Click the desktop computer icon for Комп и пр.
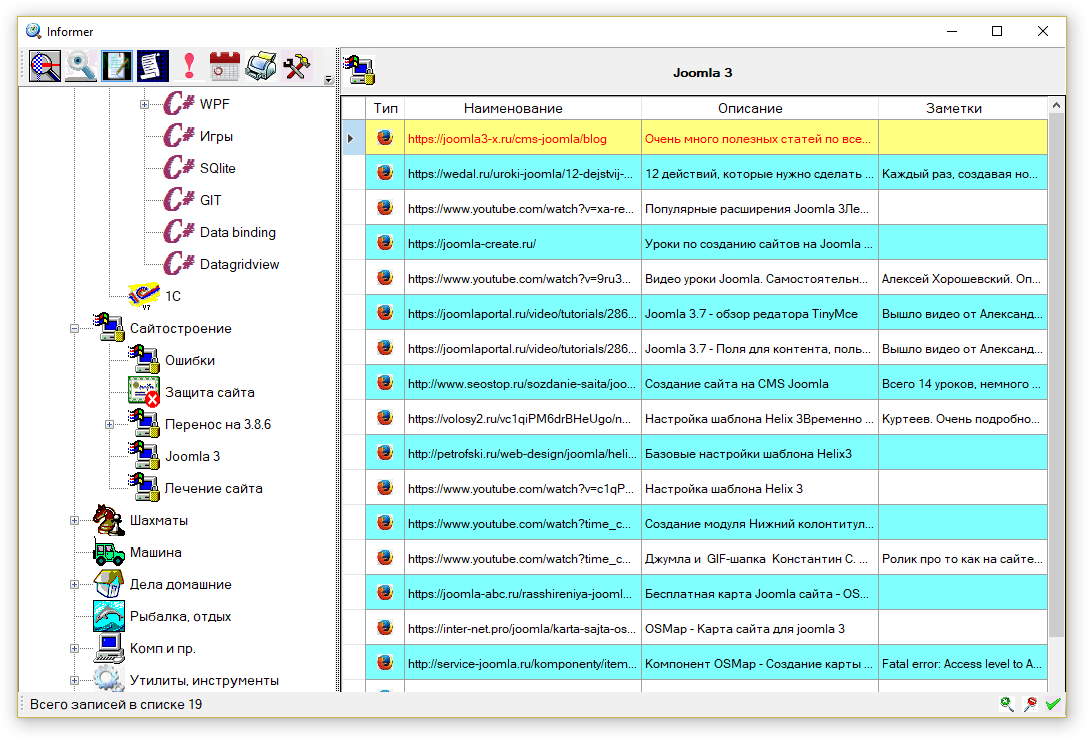This screenshot has height=740, width=1088. (x=109, y=648)
